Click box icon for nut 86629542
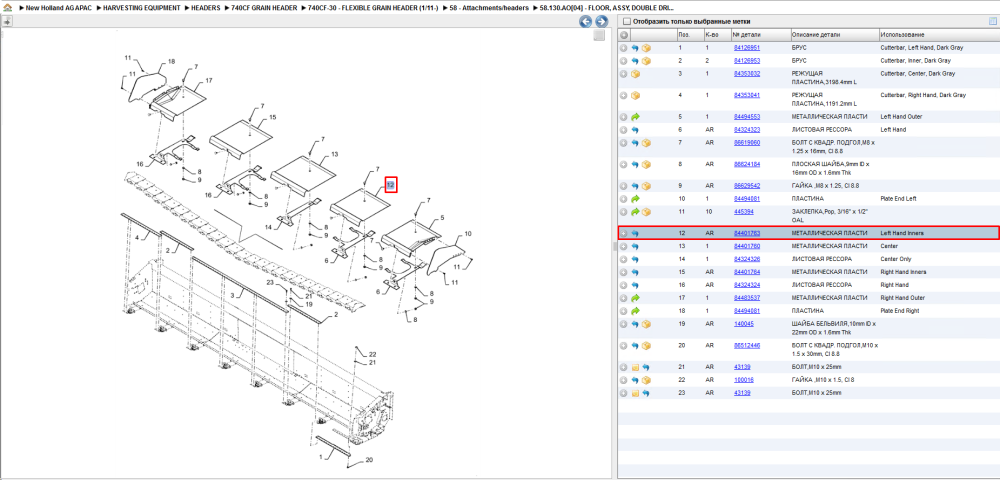1000x480 pixels. 646,186
